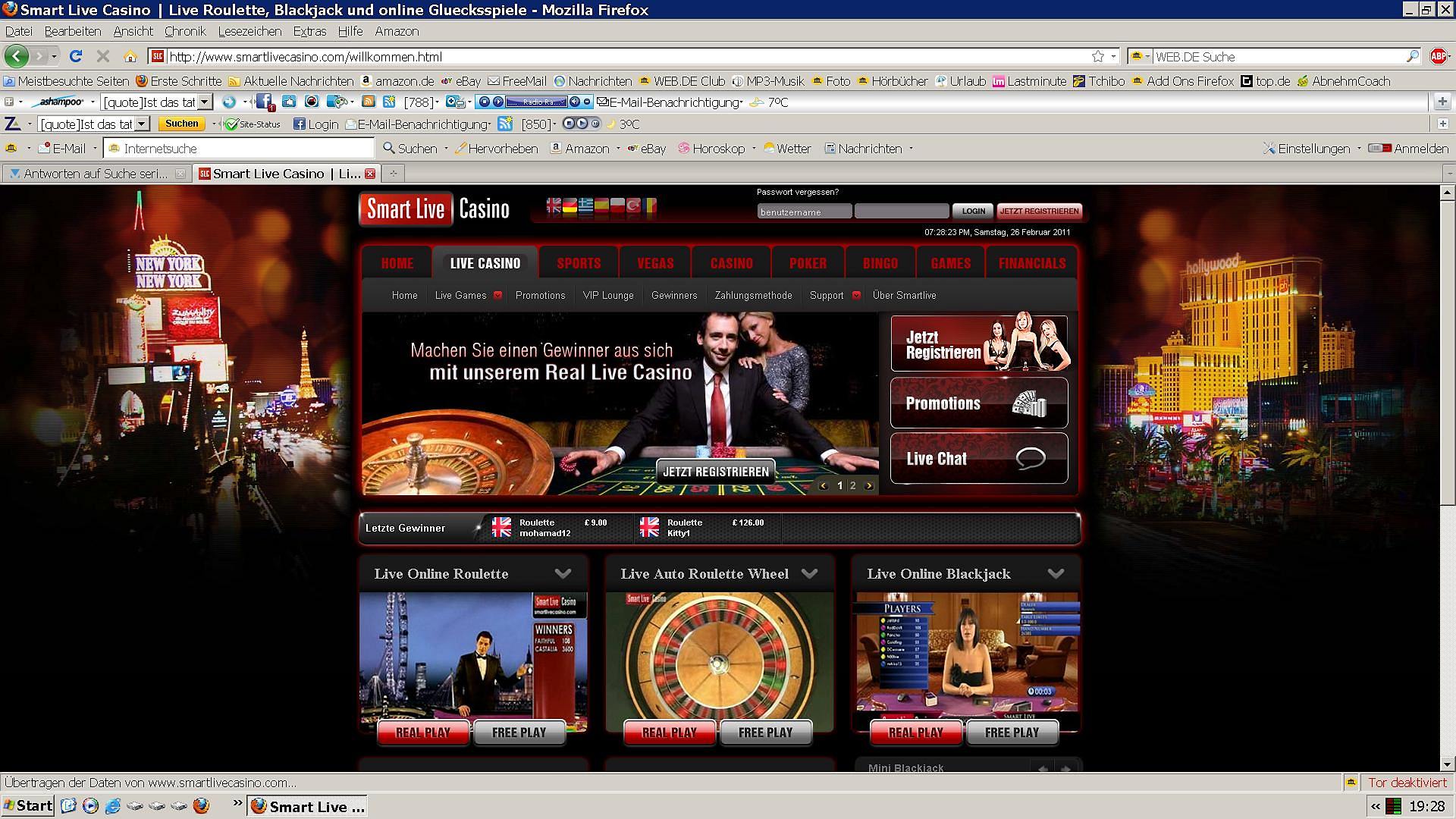Open the Ashampoo search box dropdown arrow
The image size is (1456, 819).
point(205,102)
